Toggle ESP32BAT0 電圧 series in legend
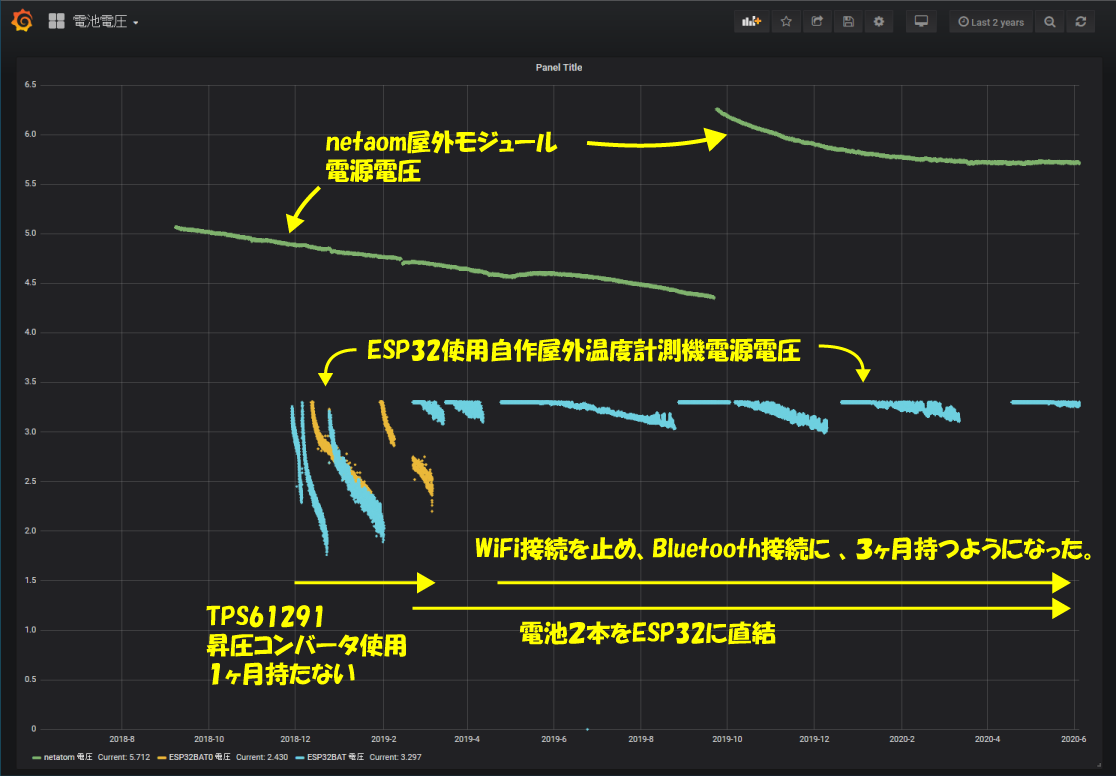1116x776 pixels. point(199,757)
